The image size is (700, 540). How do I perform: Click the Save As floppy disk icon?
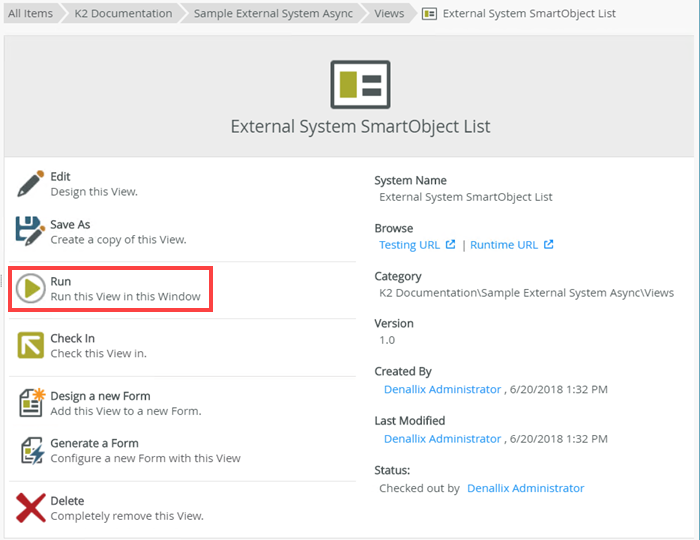coord(31,231)
